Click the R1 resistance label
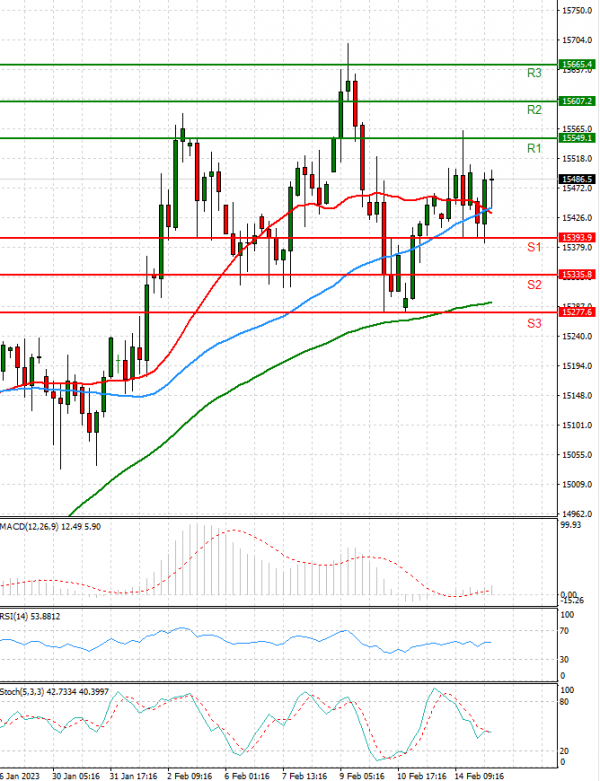 click(x=534, y=148)
